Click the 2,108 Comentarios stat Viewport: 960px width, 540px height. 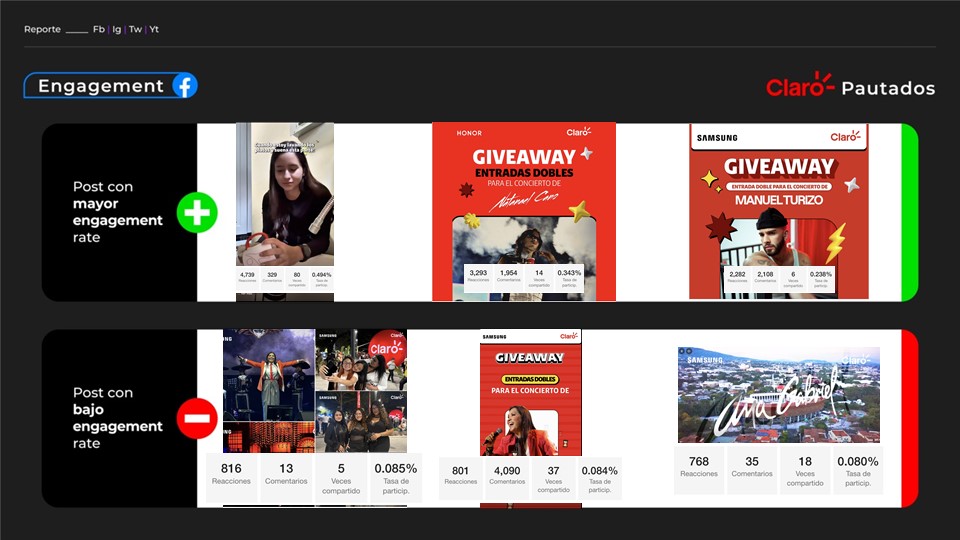[x=765, y=278]
